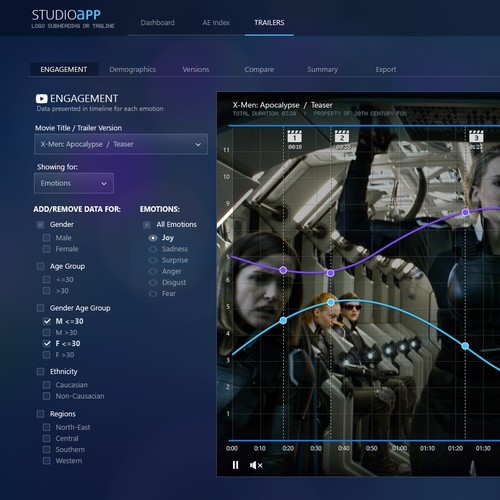Click purple curve point at scene 1

[283, 270]
